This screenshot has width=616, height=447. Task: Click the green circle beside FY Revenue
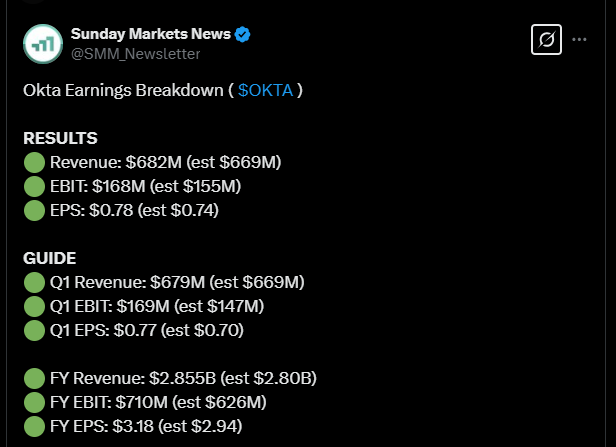tap(34, 378)
